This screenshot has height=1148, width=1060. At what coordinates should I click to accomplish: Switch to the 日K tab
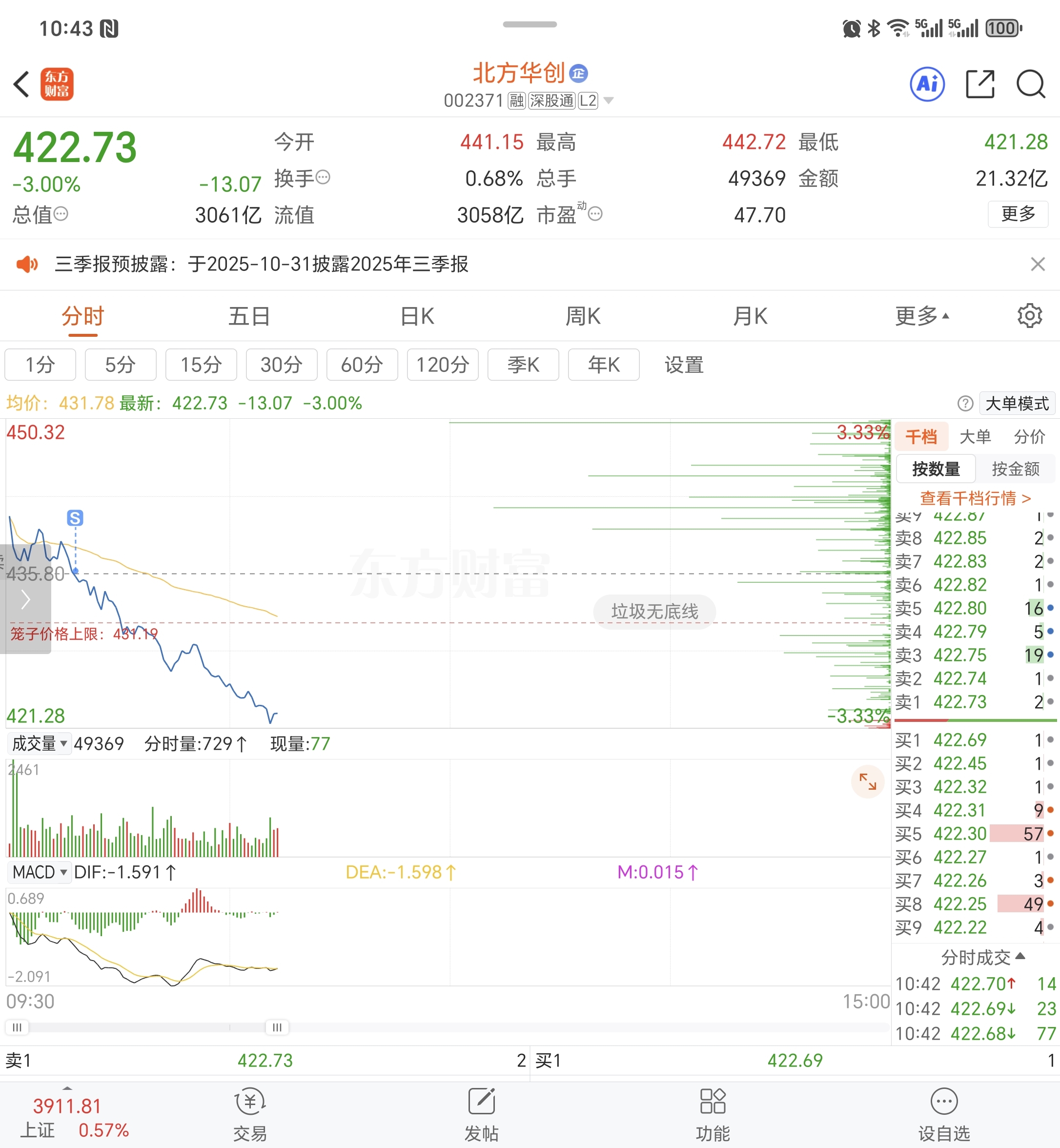coord(417,315)
